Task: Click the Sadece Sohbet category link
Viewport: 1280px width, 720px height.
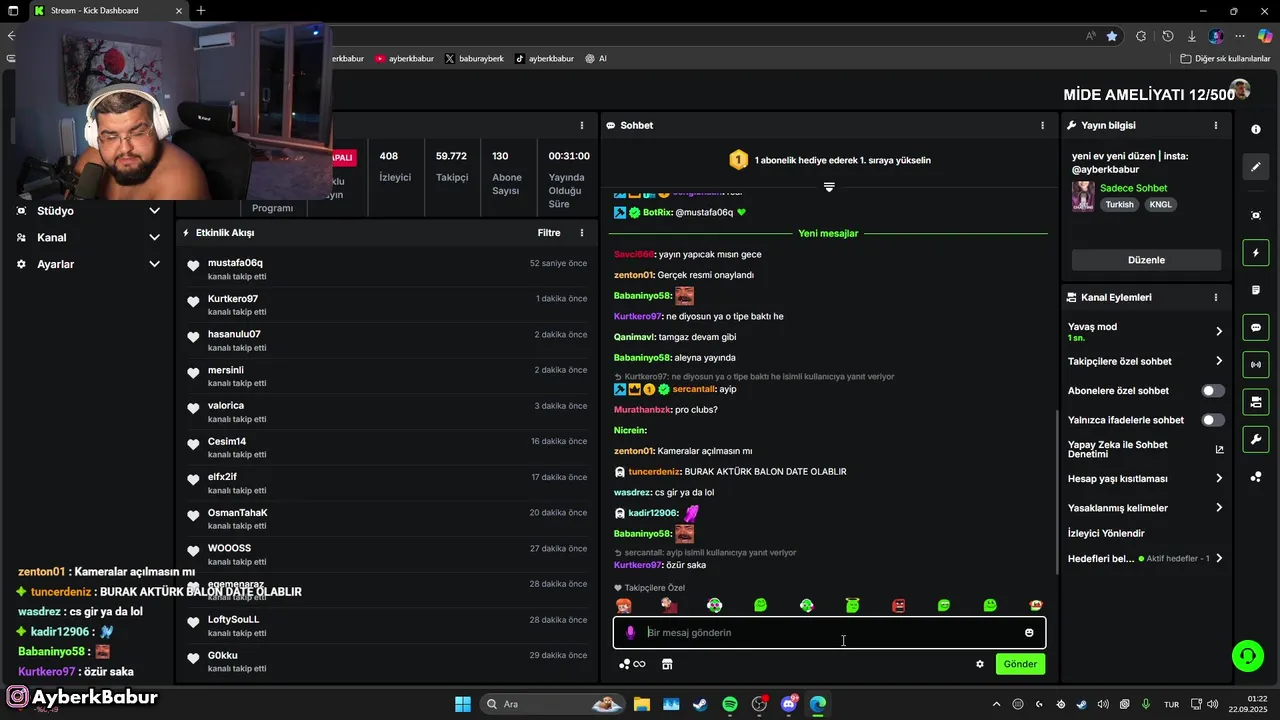Action: tap(1133, 188)
